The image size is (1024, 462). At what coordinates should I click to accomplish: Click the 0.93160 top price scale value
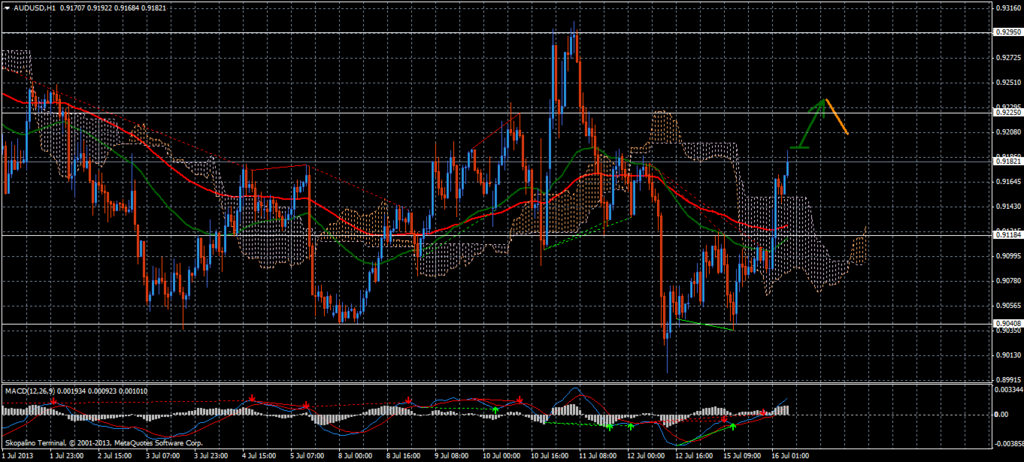[1007, 8]
